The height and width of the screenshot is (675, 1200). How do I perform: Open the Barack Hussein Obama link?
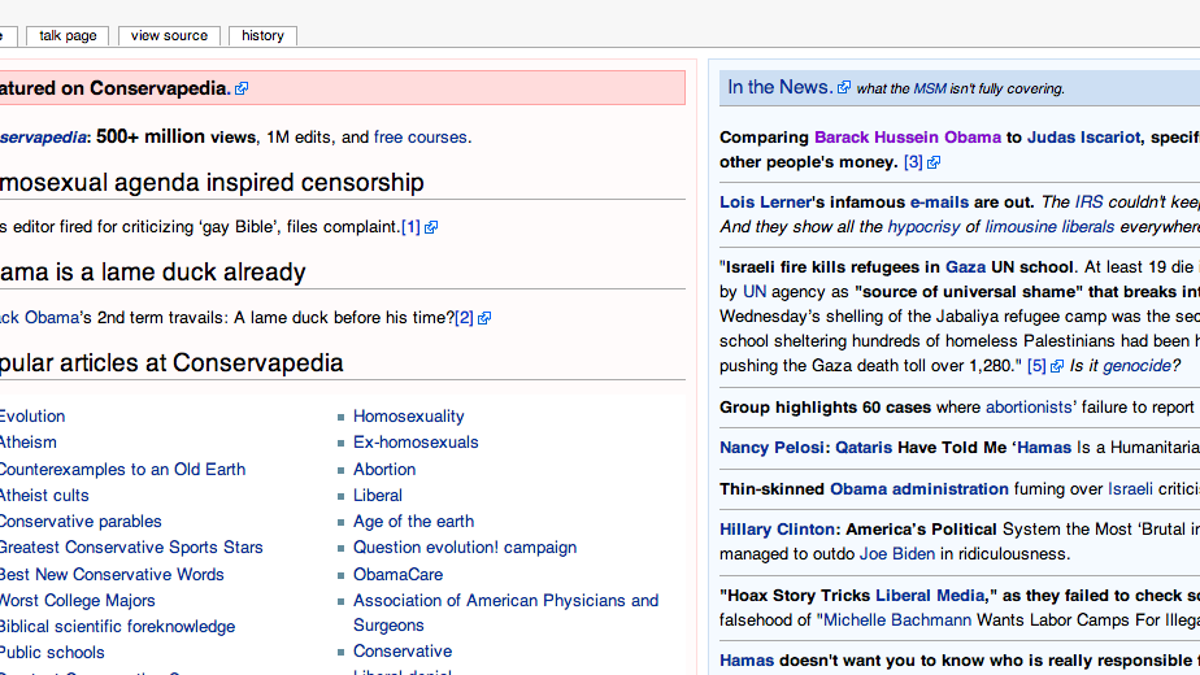click(907, 137)
